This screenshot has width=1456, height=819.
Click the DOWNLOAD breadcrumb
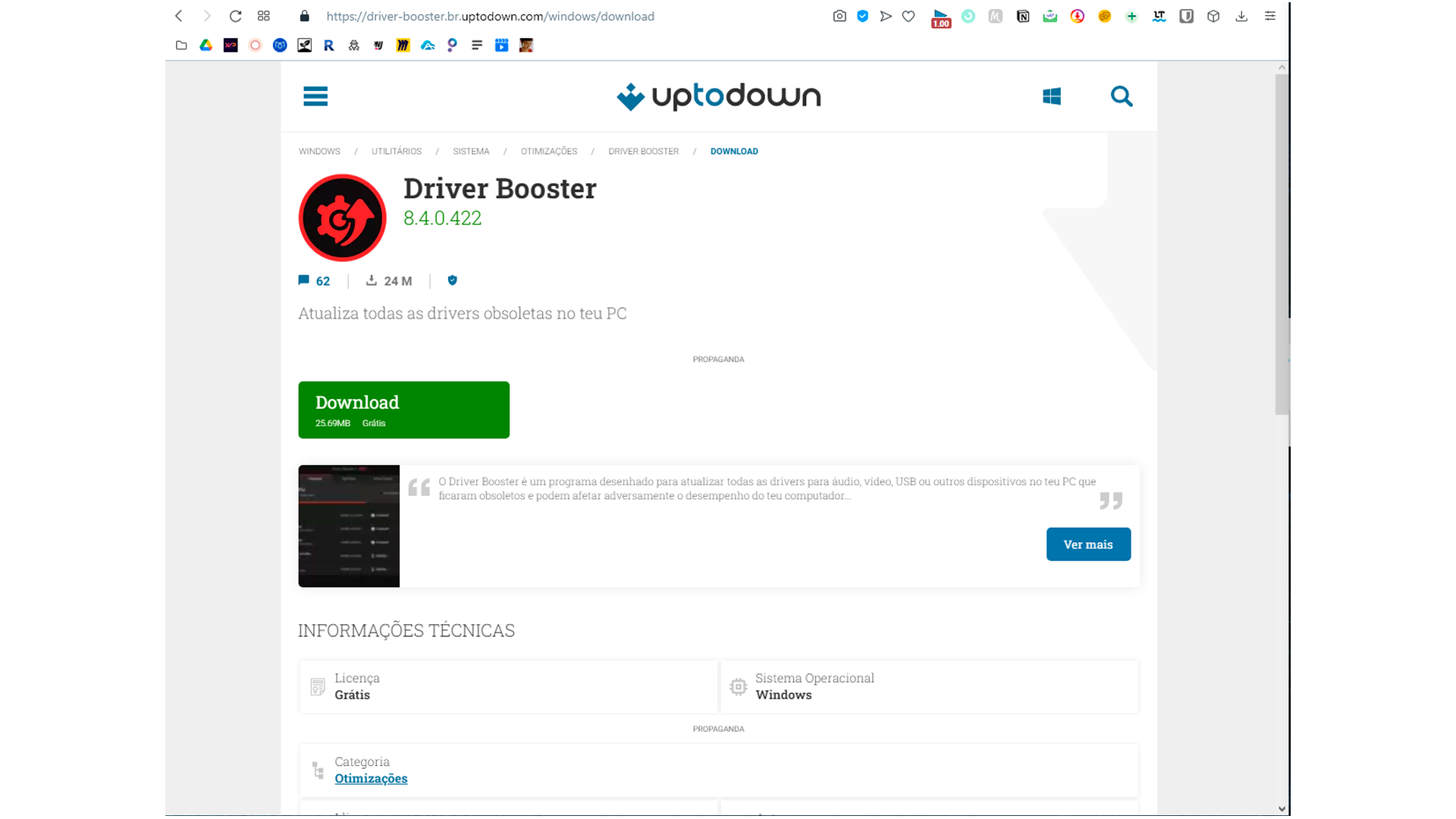[734, 152]
